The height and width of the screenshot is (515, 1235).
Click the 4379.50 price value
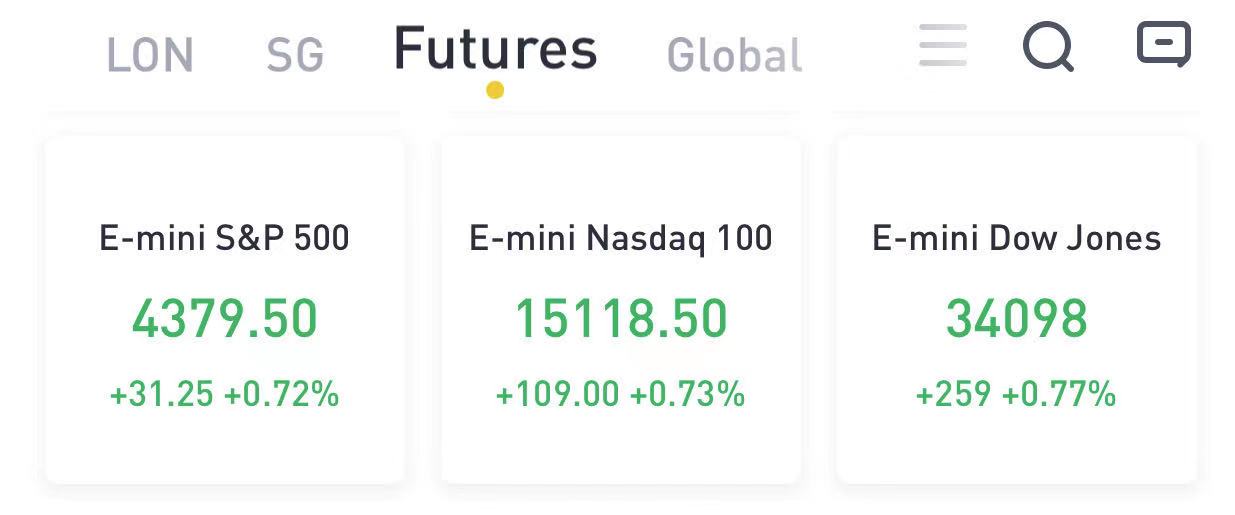[x=225, y=319]
